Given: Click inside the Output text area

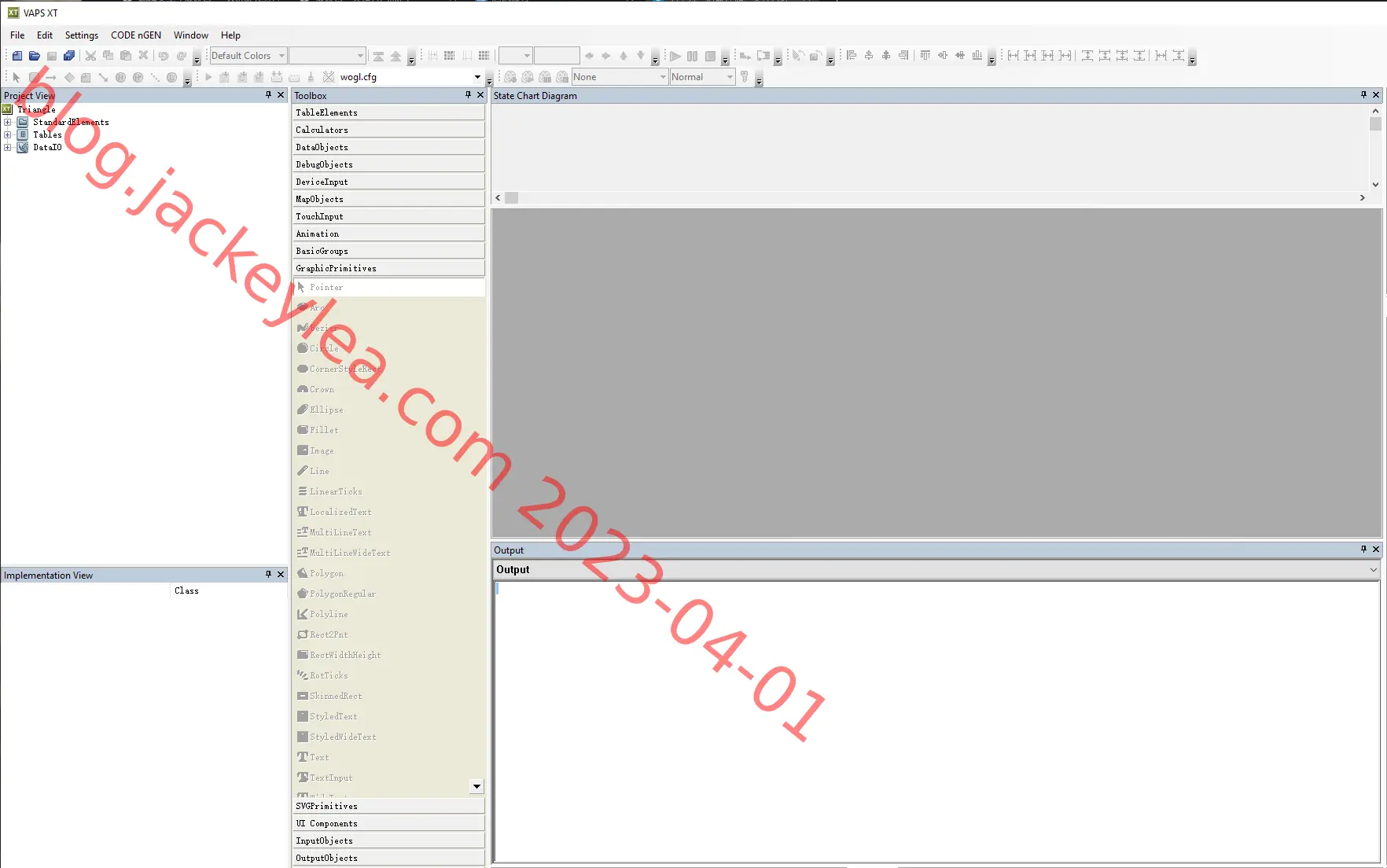Looking at the screenshot, I should pyautogui.click(x=936, y=721).
